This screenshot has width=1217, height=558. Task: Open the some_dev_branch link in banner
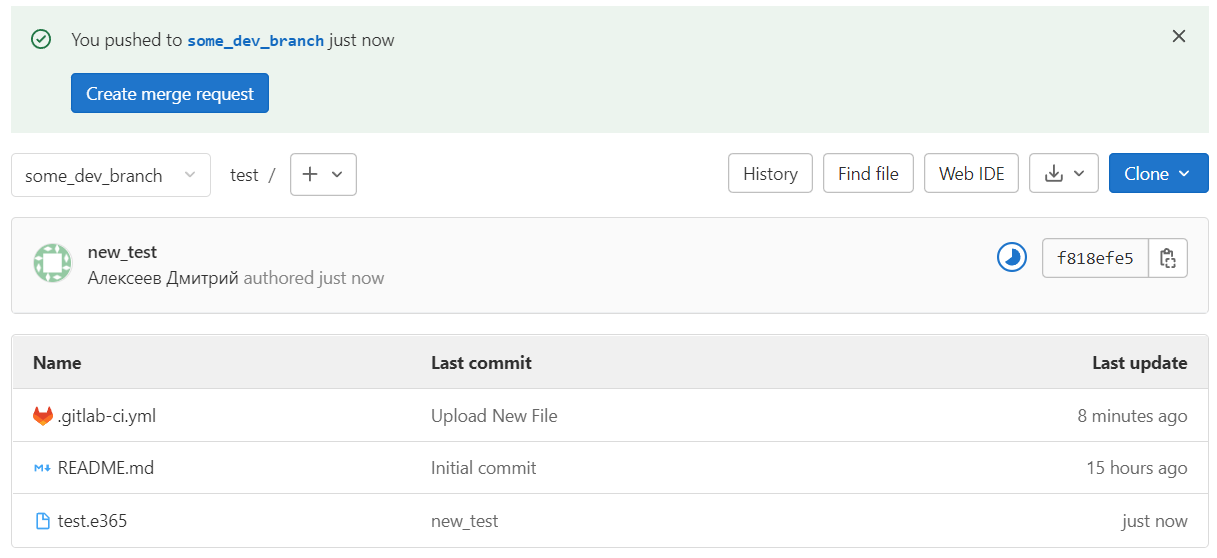[256, 41]
